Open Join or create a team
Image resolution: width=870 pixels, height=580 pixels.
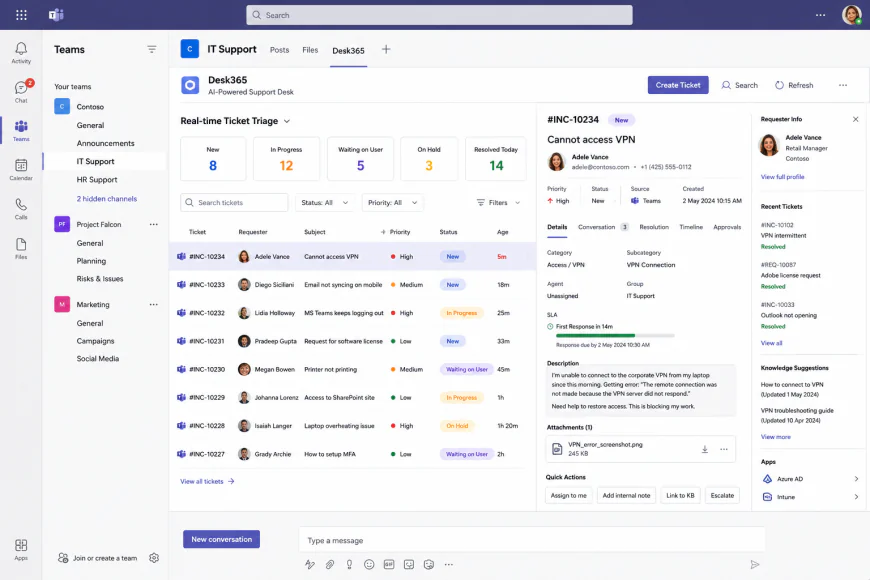(x=98, y=558)
